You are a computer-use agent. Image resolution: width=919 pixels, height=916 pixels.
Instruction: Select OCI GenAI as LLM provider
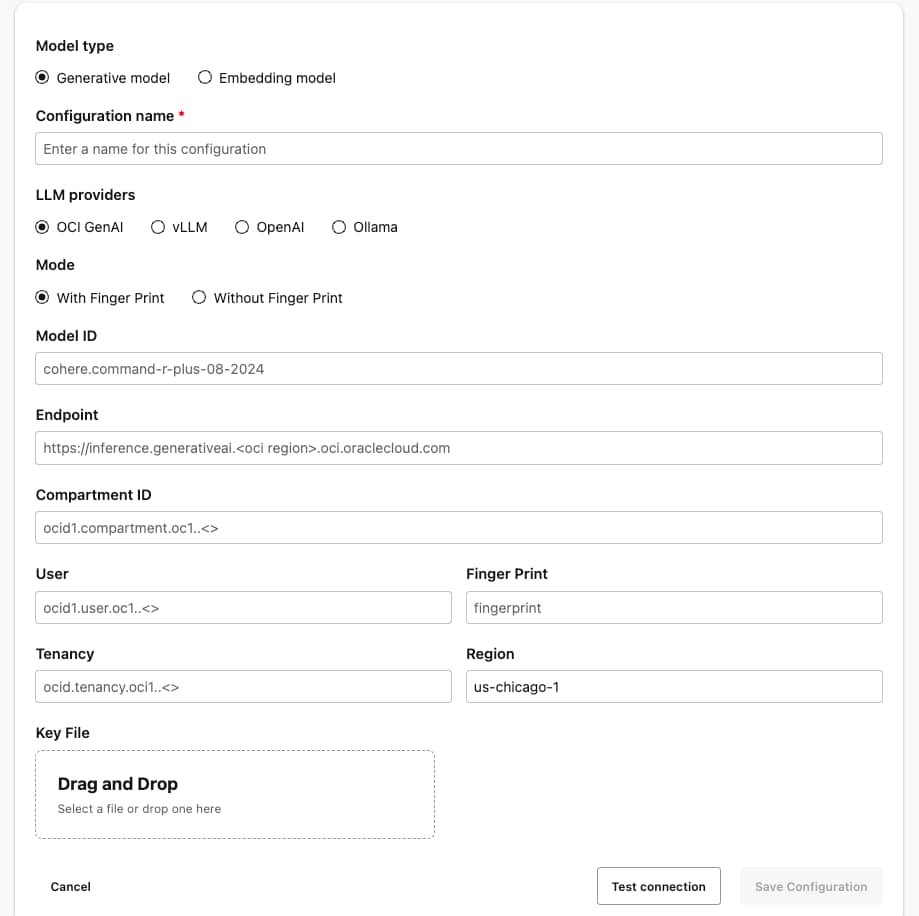pos(42,227)
